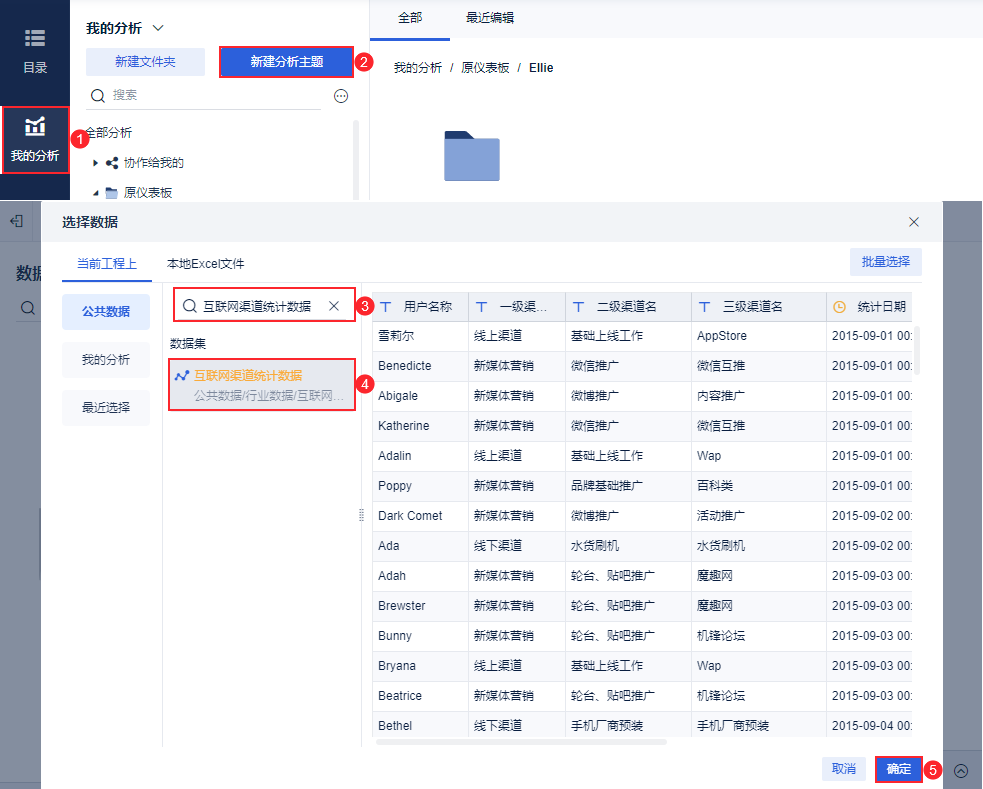Screen dimensions: 983x789
Task: Click the 活动推广 cell
Action: click(x=759, y=516)
